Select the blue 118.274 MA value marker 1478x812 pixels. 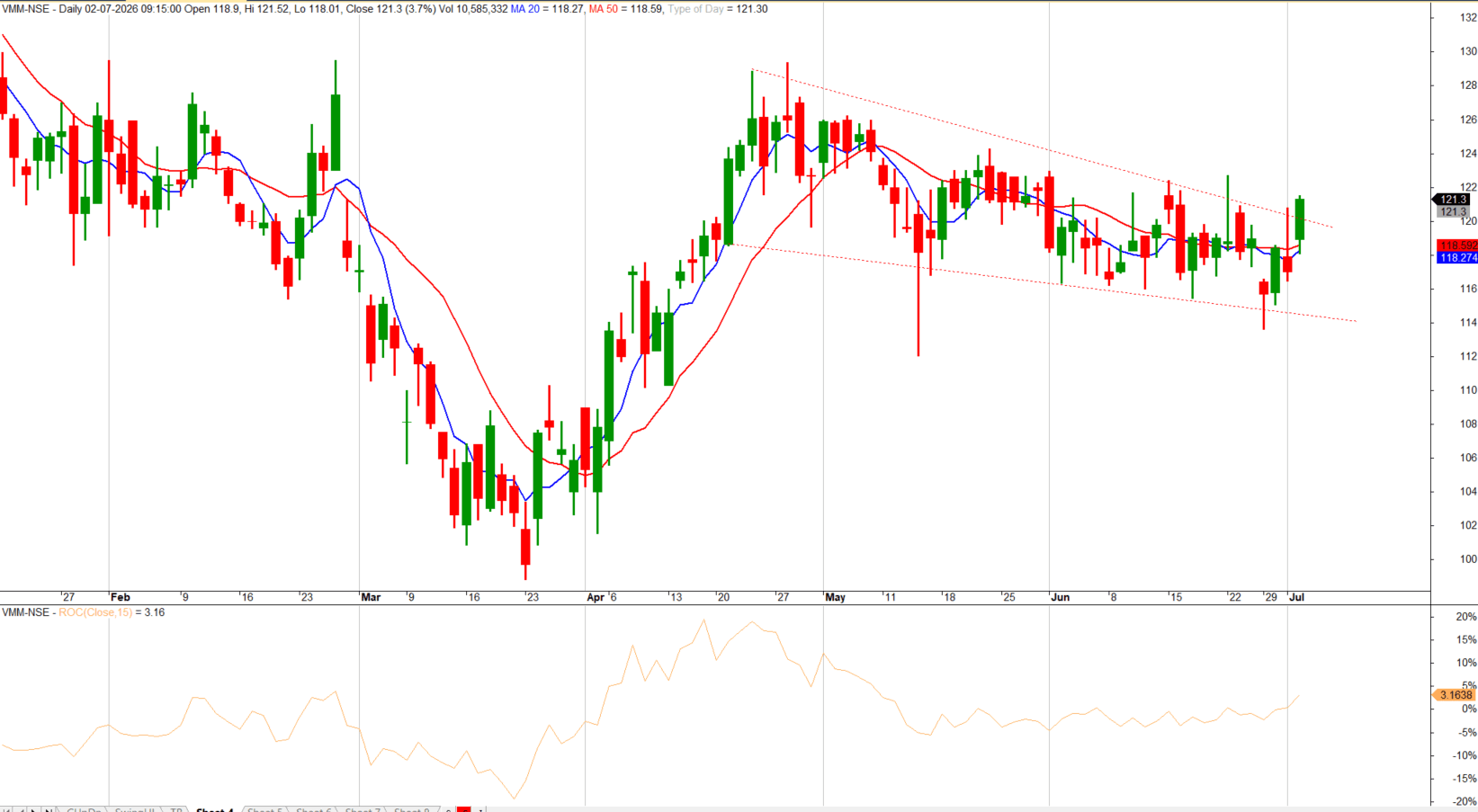coord(1457,257)
